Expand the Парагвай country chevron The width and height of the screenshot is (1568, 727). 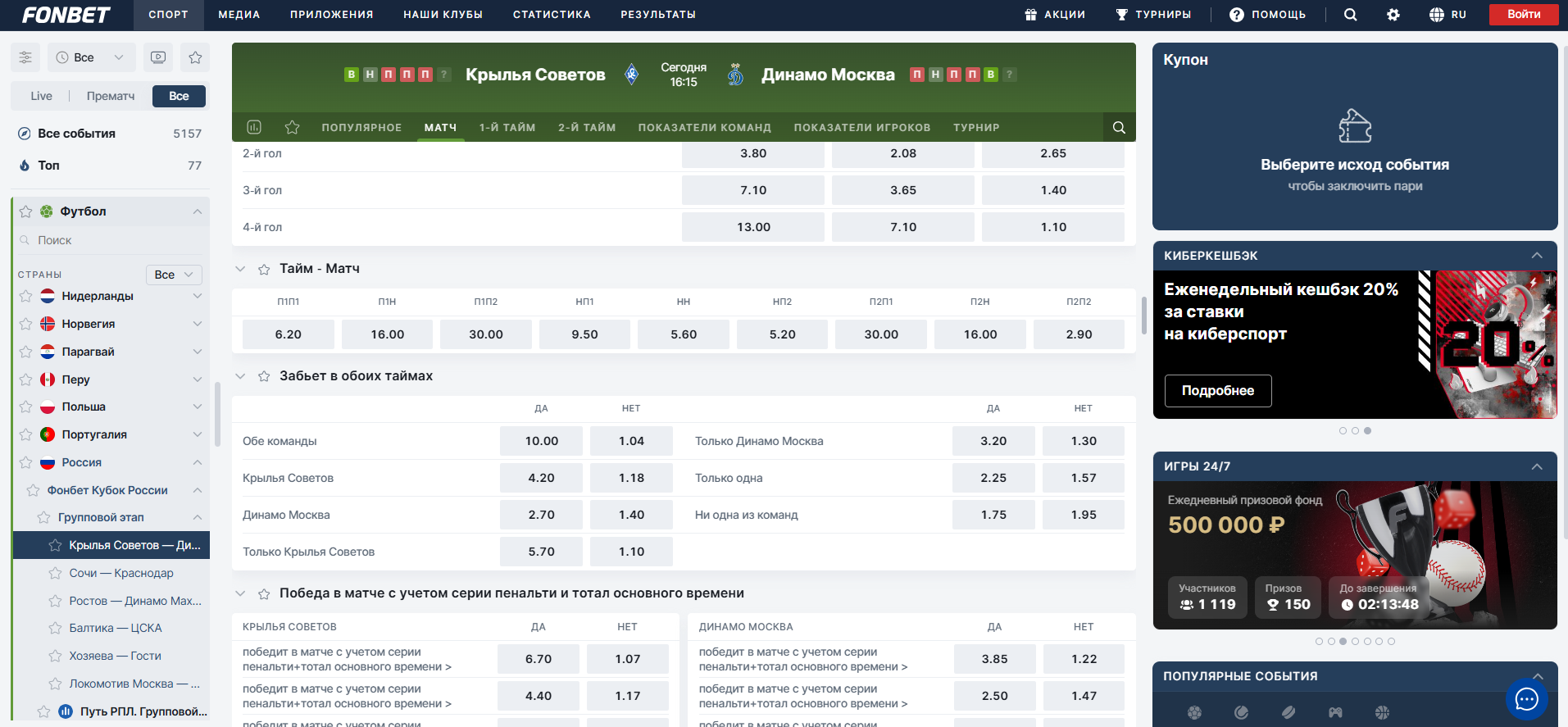pyautogui.click(x=198, y=352)
